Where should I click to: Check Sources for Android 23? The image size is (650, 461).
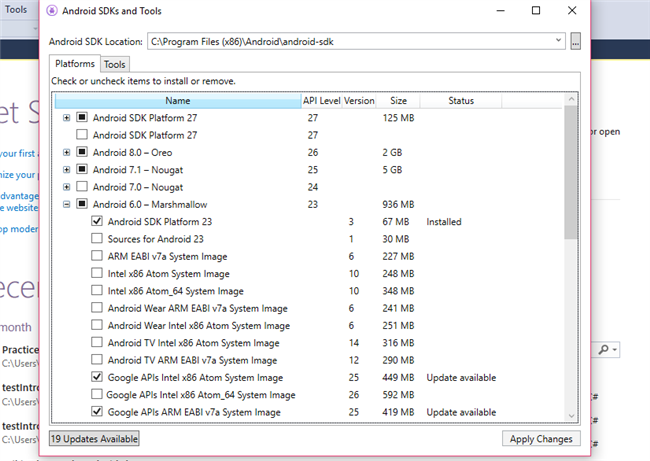pos(97,238)
